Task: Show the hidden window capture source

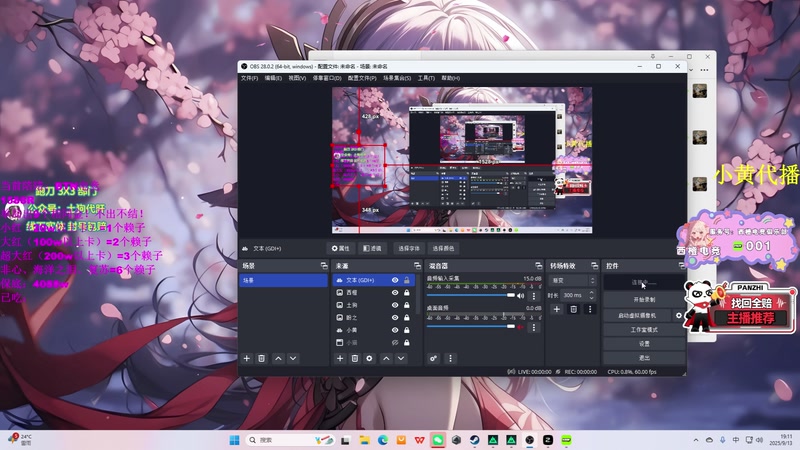Action: (x=395, y=342)
